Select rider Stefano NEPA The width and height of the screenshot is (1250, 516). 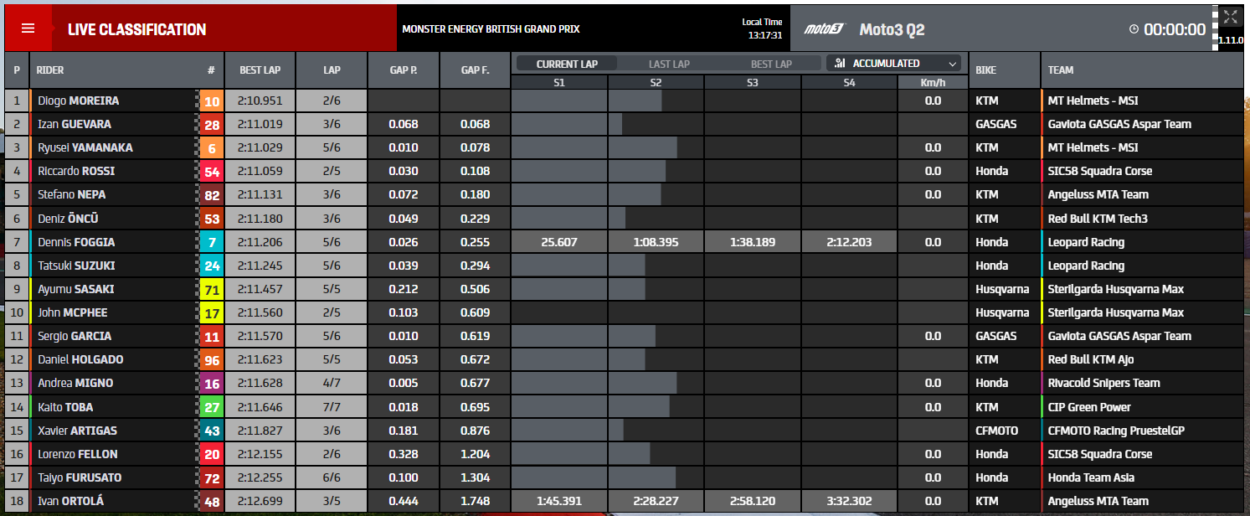pyautogui.click(x=73, y=195)
